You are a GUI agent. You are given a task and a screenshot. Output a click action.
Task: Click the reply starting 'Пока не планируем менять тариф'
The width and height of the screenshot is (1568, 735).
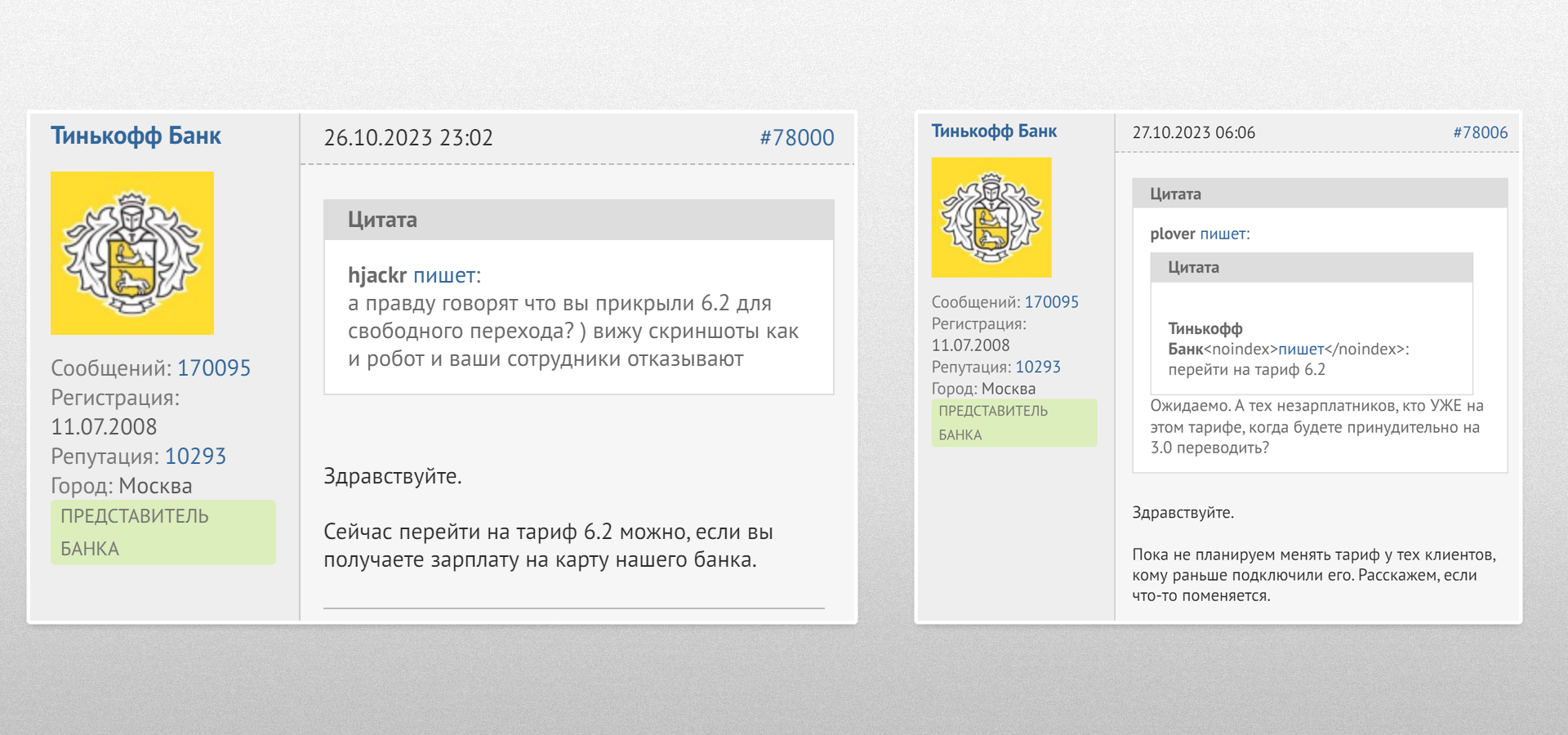point(1314,575)
